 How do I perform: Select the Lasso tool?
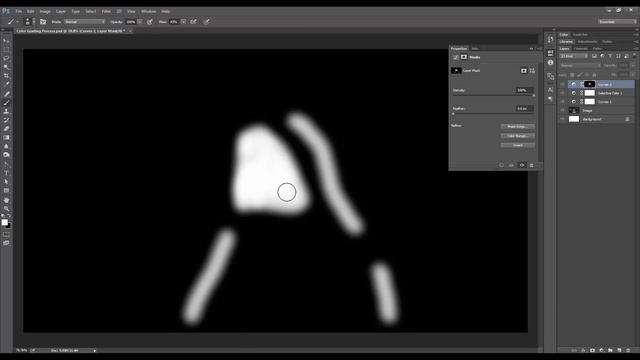click(x=6, y=58)
